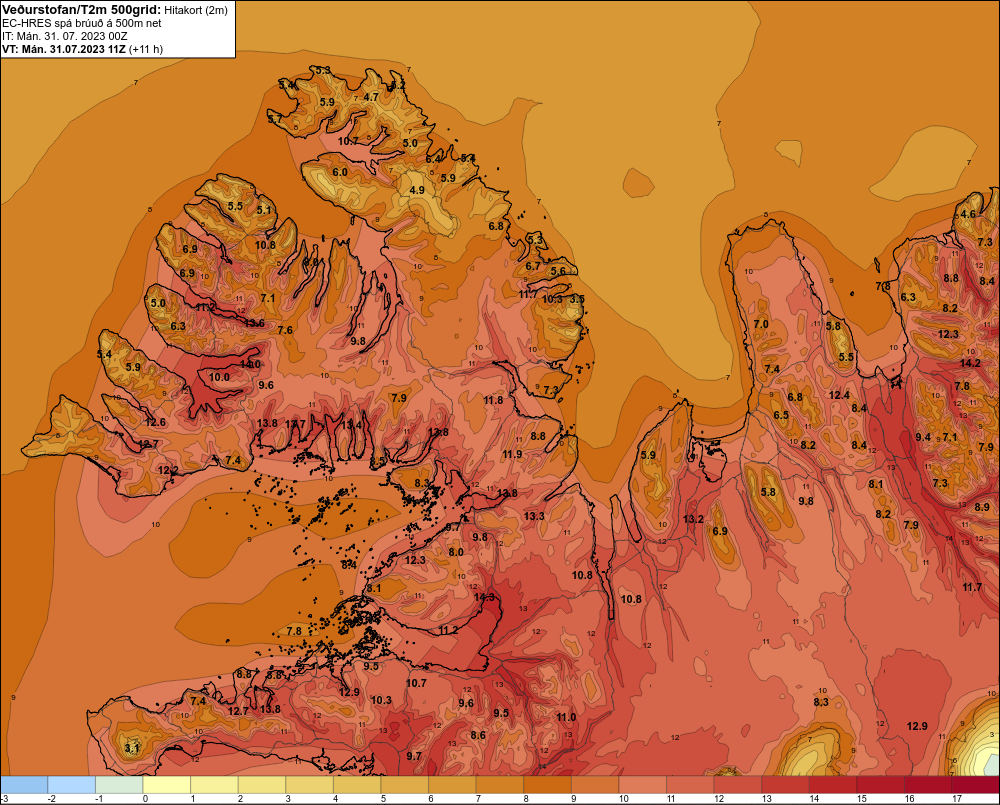Select the 'EC-HRES spá brúuð á 500m net' line
1000x805 pixels.
(82, 23)
